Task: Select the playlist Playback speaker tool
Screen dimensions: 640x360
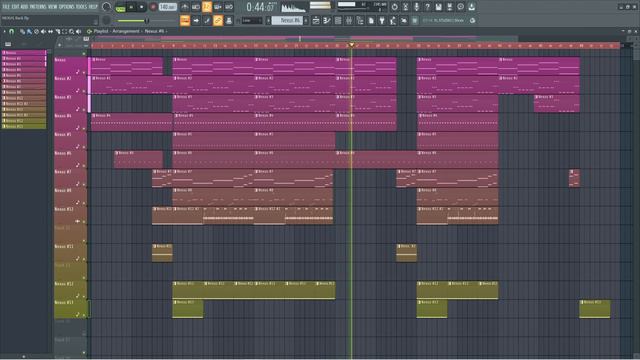Action: (x=78, y=31)
